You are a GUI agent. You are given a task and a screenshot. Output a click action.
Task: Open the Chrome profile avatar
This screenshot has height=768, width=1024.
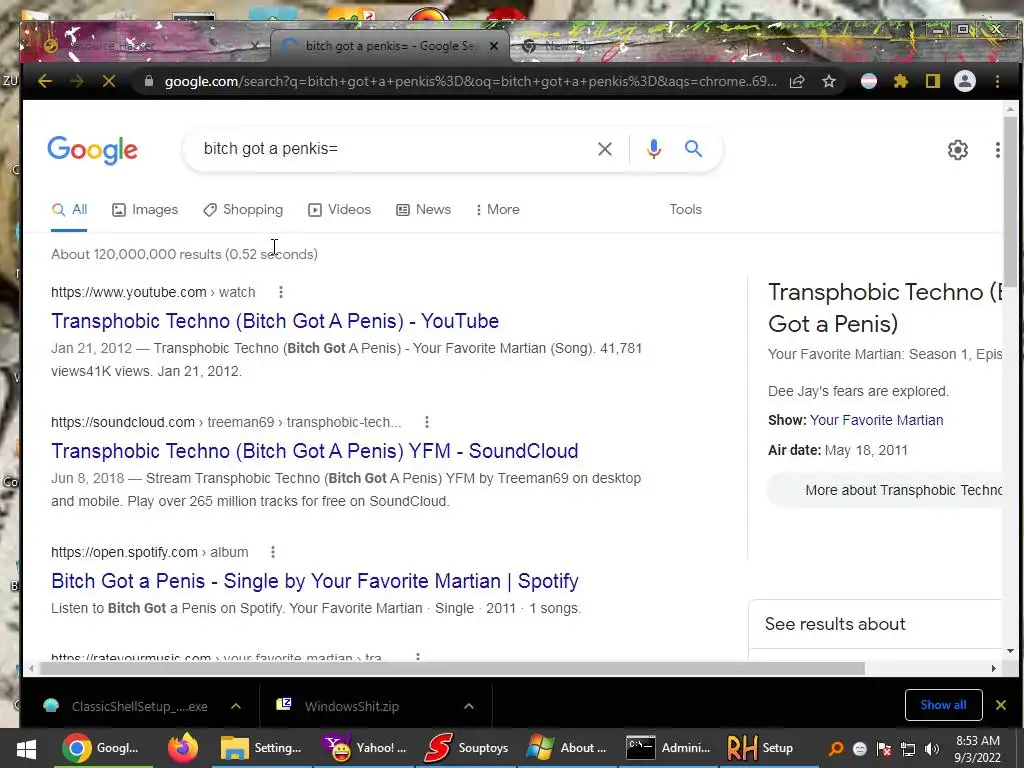tap(965, 82)
